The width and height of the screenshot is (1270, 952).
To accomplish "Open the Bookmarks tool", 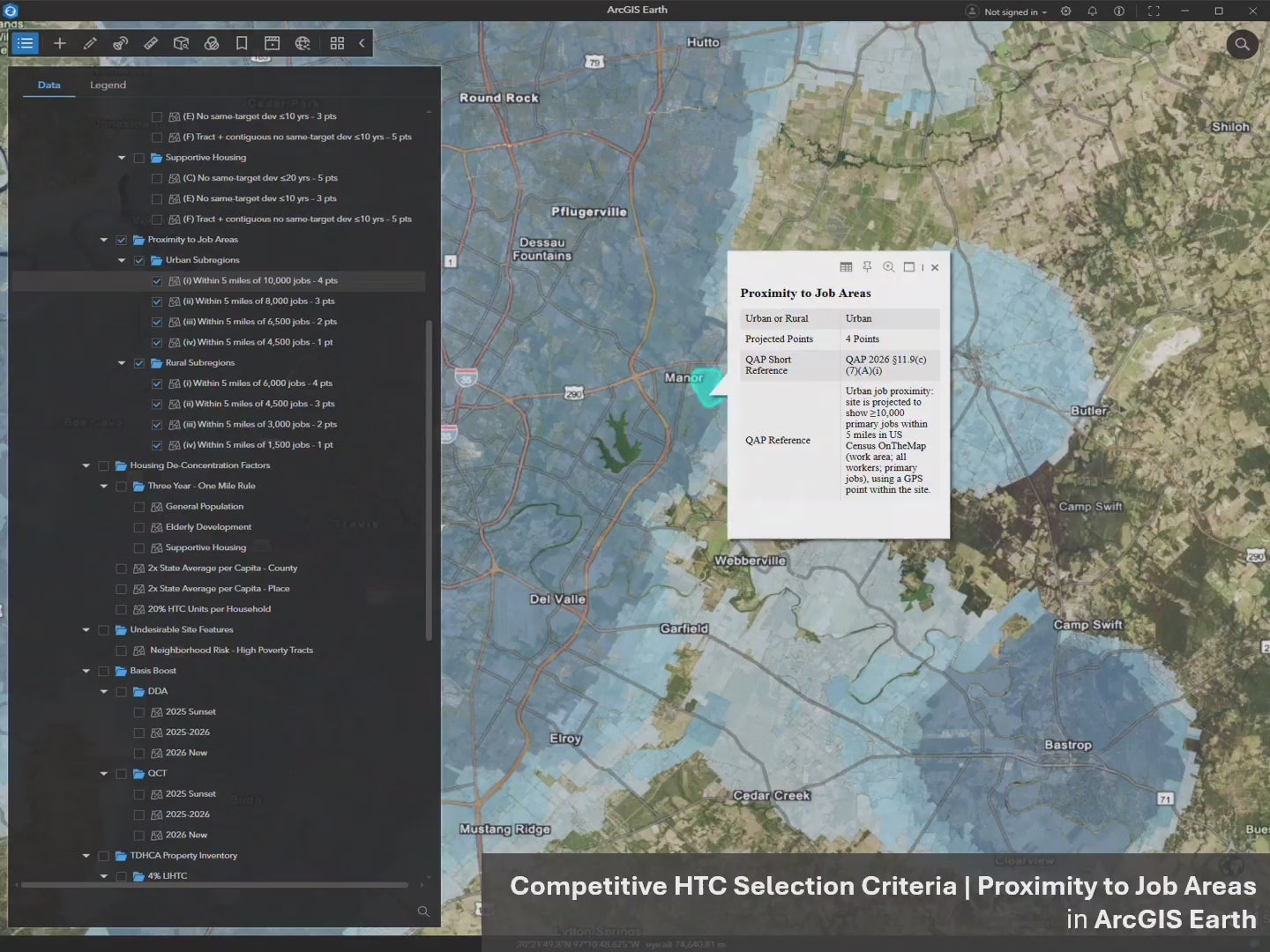I will click(x=242, y=43).
